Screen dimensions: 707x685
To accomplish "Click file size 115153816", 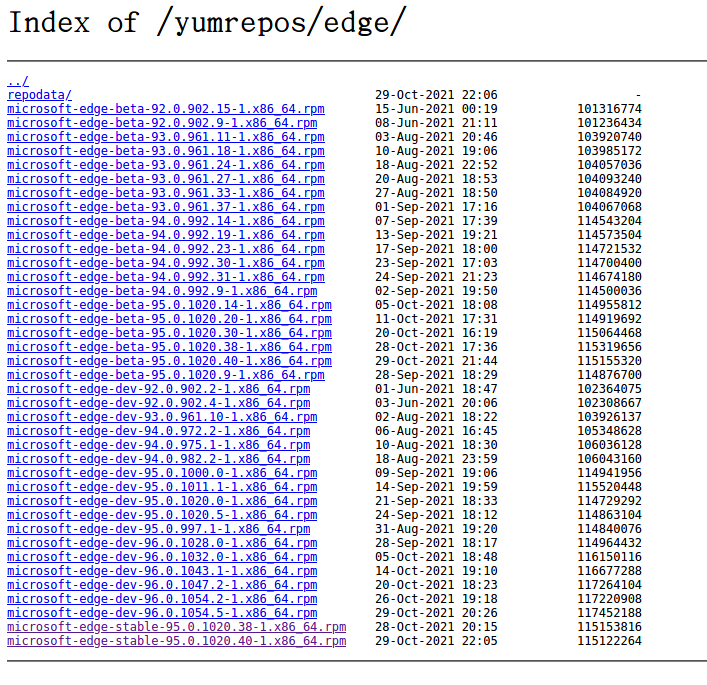I will coord(610,626).
